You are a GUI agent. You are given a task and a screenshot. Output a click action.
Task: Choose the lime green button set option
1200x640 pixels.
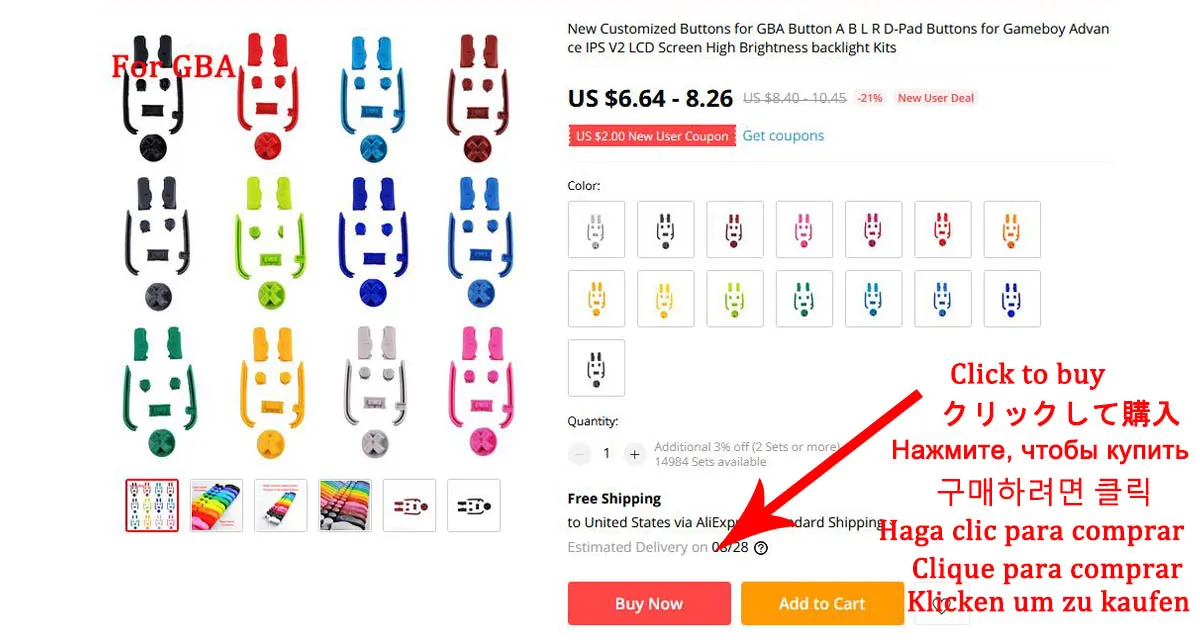(735, 299)
